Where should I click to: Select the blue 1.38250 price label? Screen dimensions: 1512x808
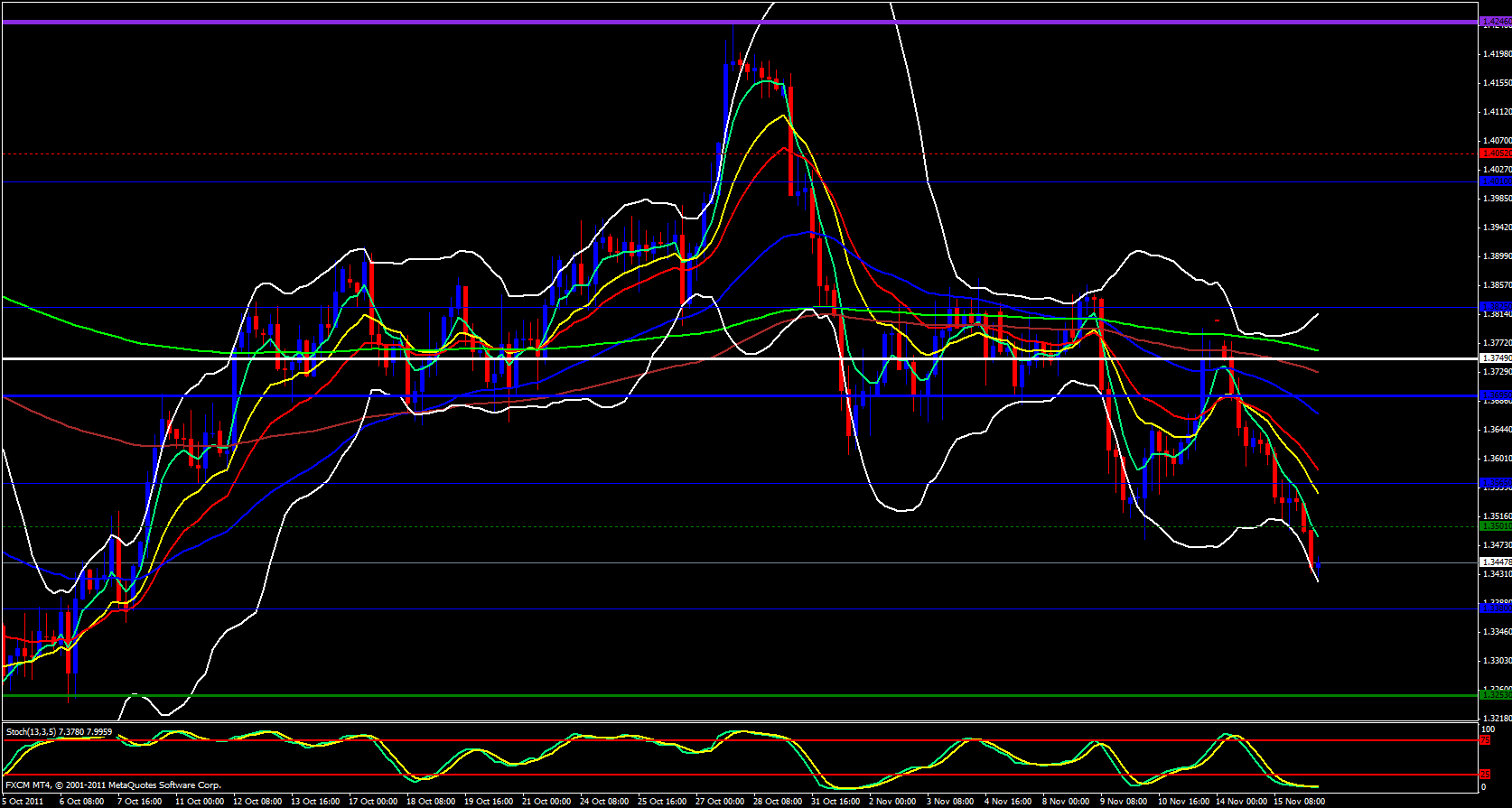1495,307
